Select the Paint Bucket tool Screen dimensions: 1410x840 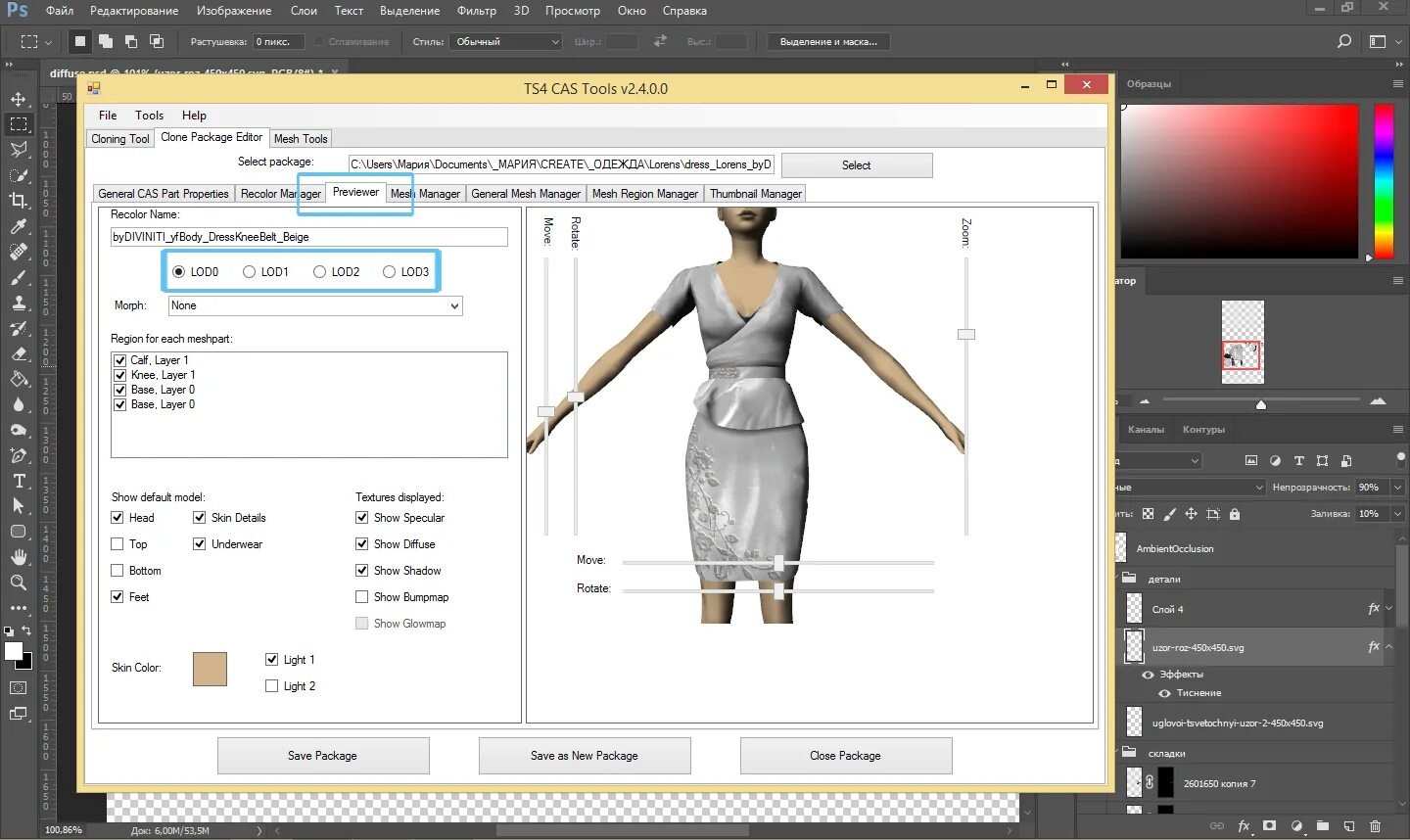coord(19,379)
